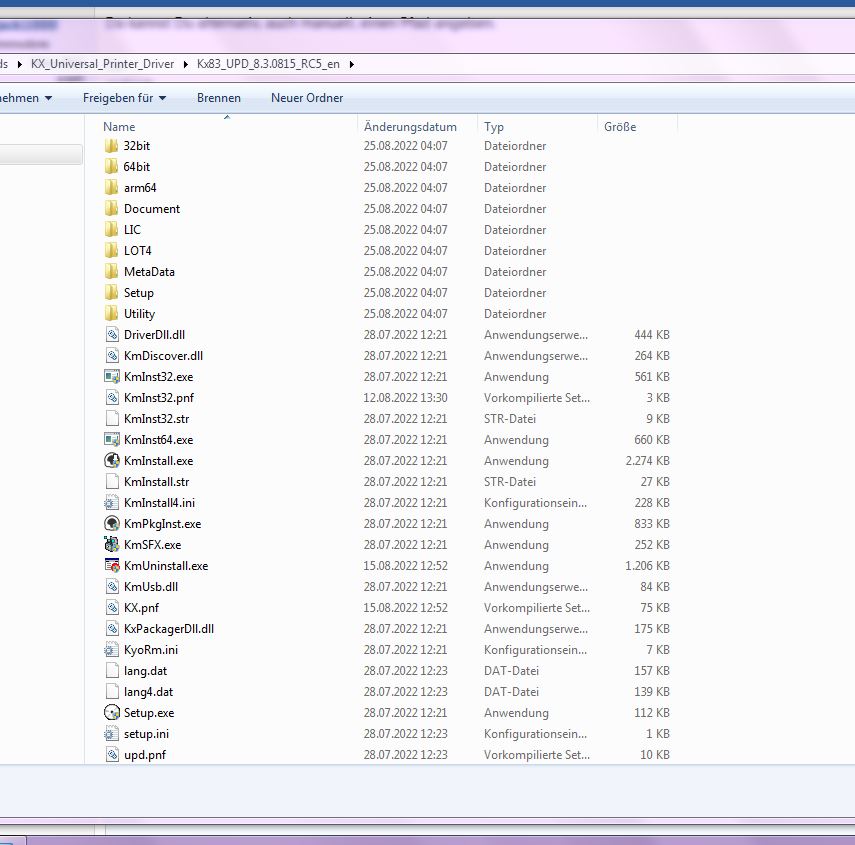855x845 pixels.
Task: Select the MetaData folder icon
Action: pyautogui.click(x=111, y=271)
